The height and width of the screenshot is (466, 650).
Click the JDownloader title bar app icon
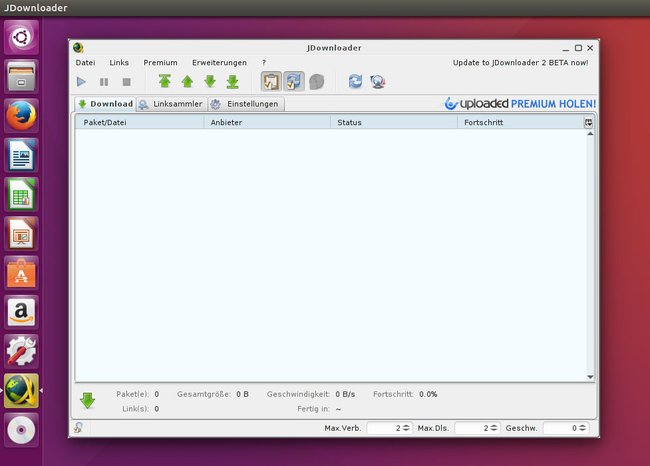point(78,48)
